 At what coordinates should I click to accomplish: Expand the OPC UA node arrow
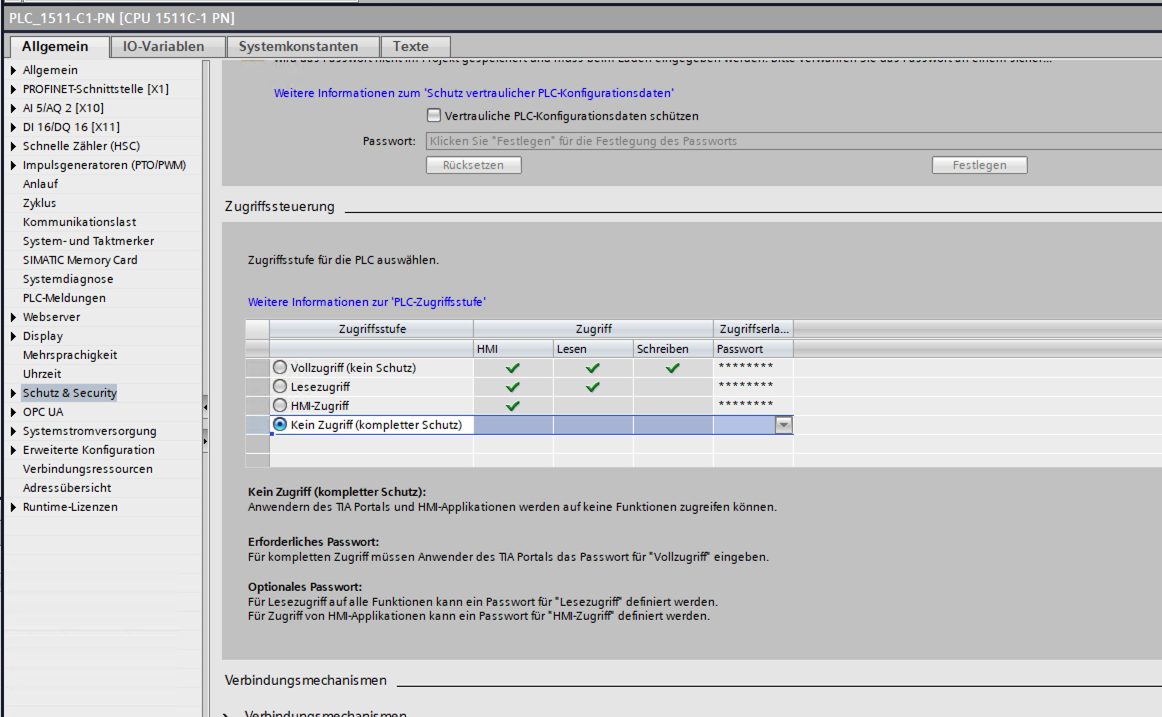point(13,412)
